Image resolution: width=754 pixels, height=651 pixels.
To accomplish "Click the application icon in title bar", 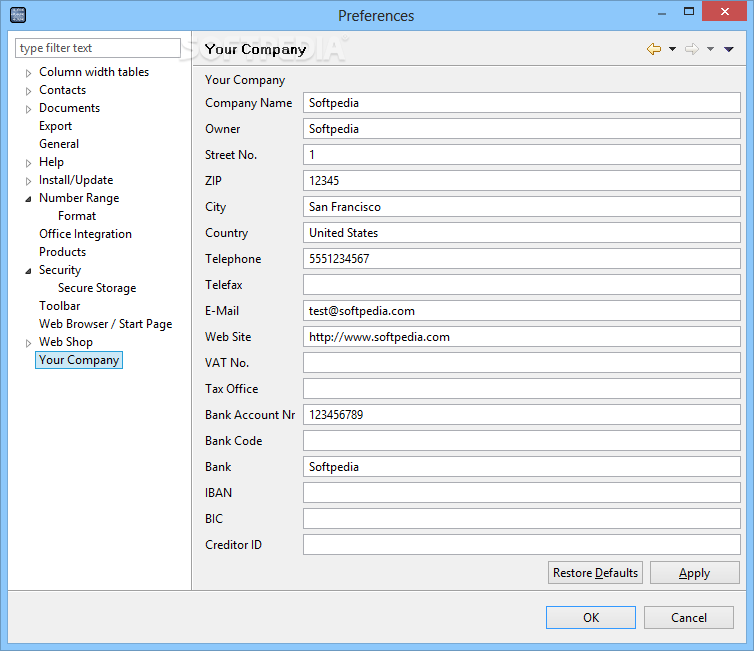I will (18, 15).
